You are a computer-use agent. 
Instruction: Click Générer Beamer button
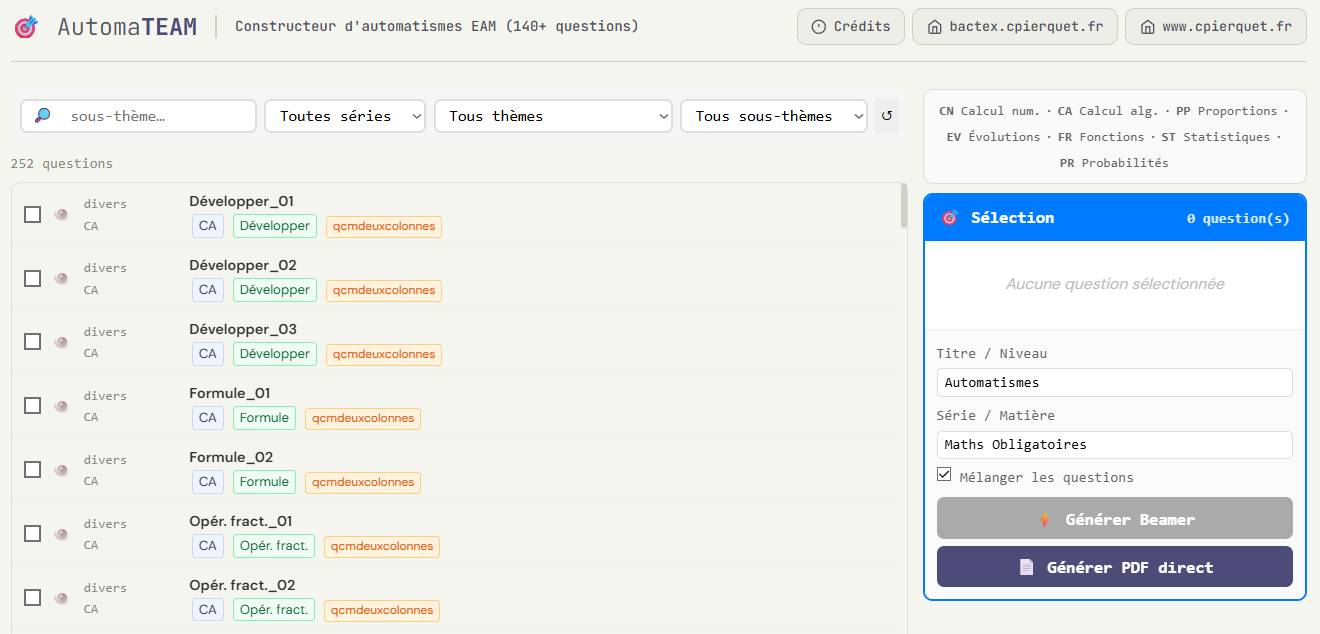pyautogui.click(x=1115, y=519)
